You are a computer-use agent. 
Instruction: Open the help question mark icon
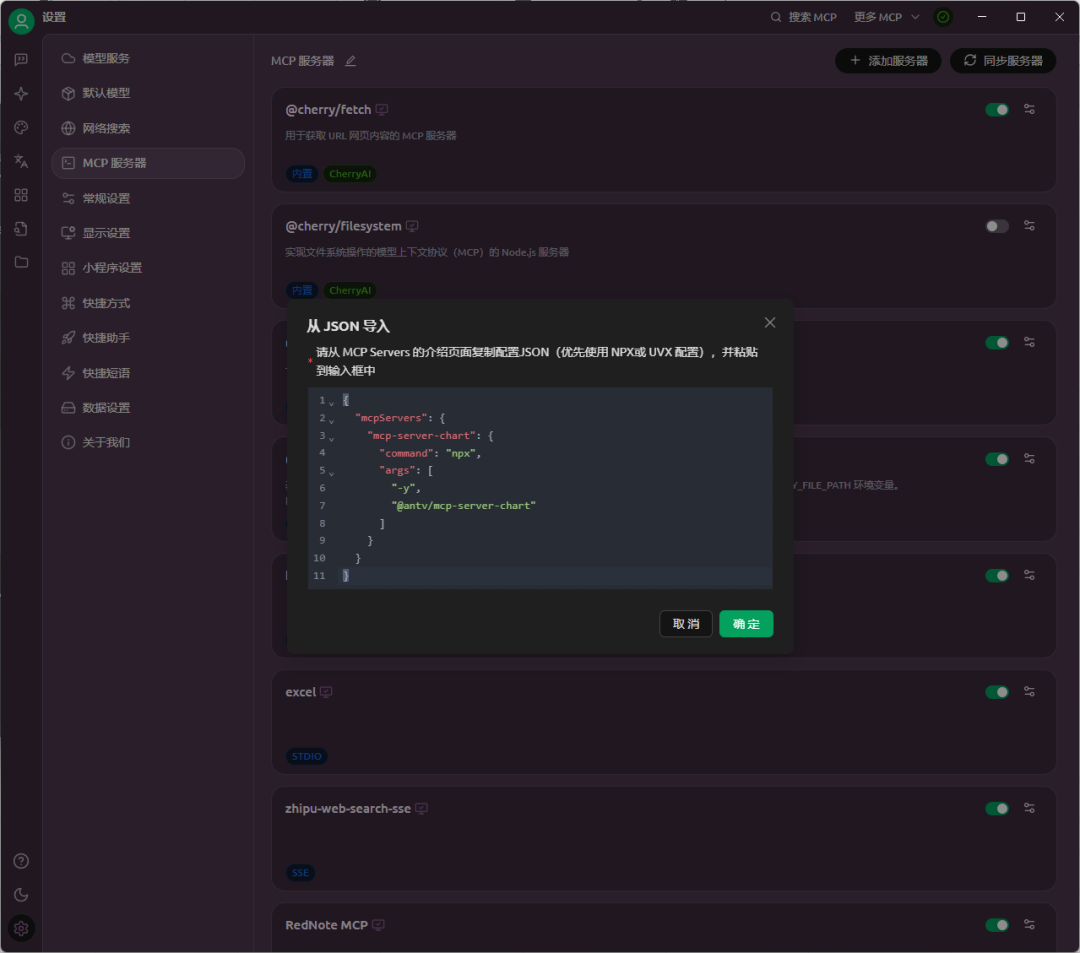(x=21, y=861)
